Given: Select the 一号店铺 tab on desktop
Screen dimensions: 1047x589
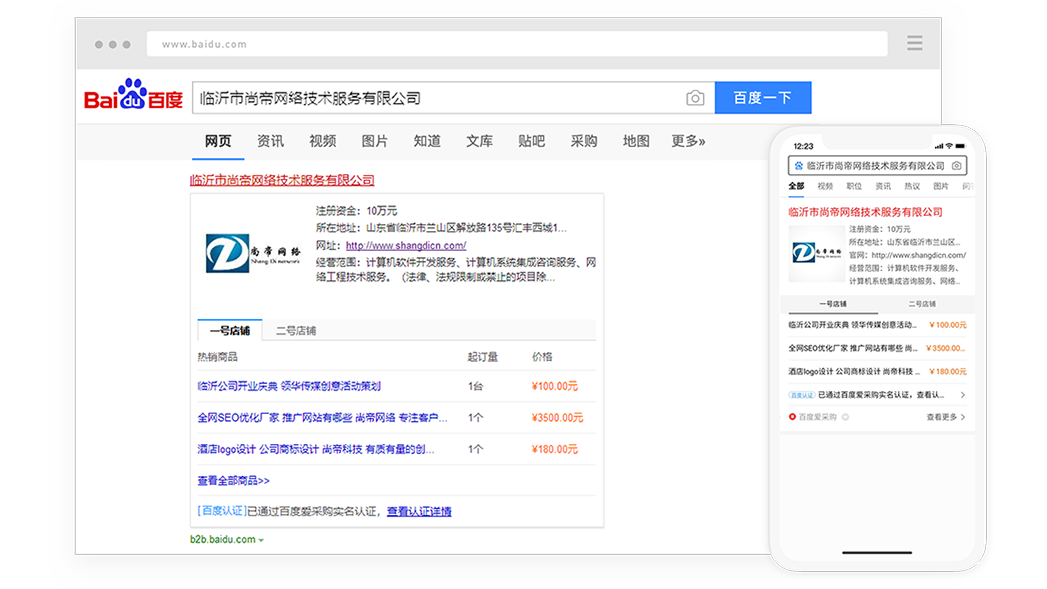Looking at the screenshot, I should (230, 331).
